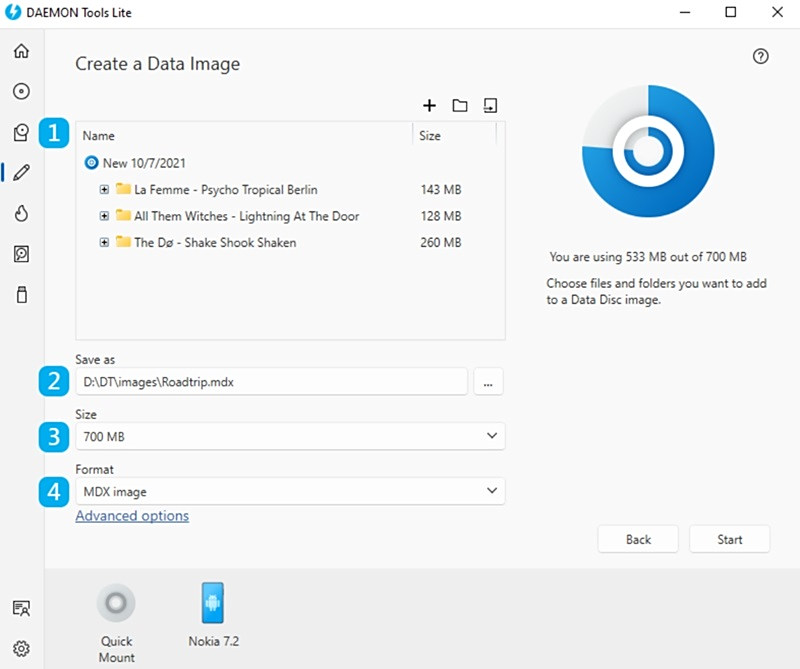Expand the La Femme album folder
800x669 pixels.
pyautogui.click(x=104, y=189)
